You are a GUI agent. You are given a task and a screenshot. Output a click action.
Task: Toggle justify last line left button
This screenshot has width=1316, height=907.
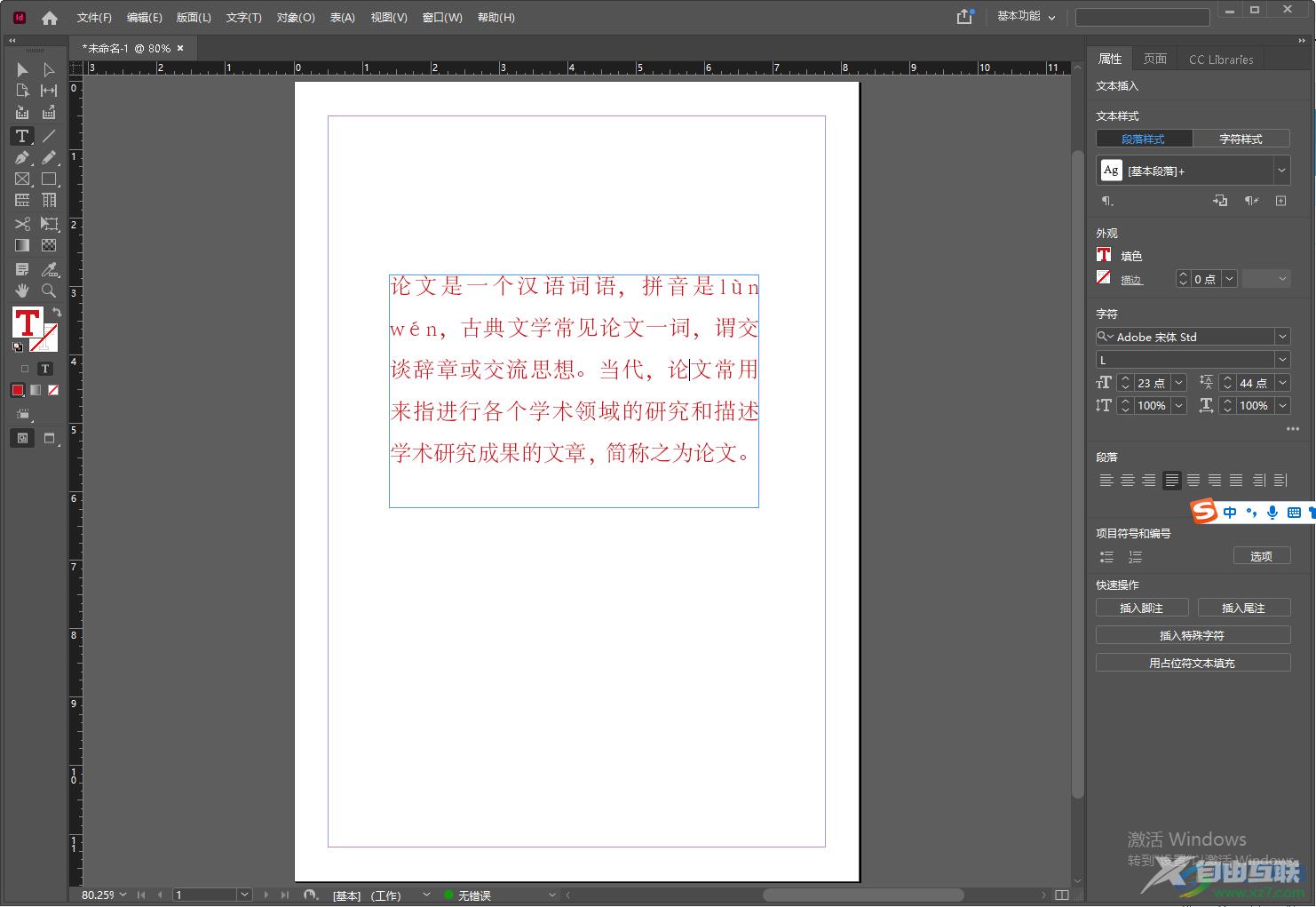[x=1172, y=481]
